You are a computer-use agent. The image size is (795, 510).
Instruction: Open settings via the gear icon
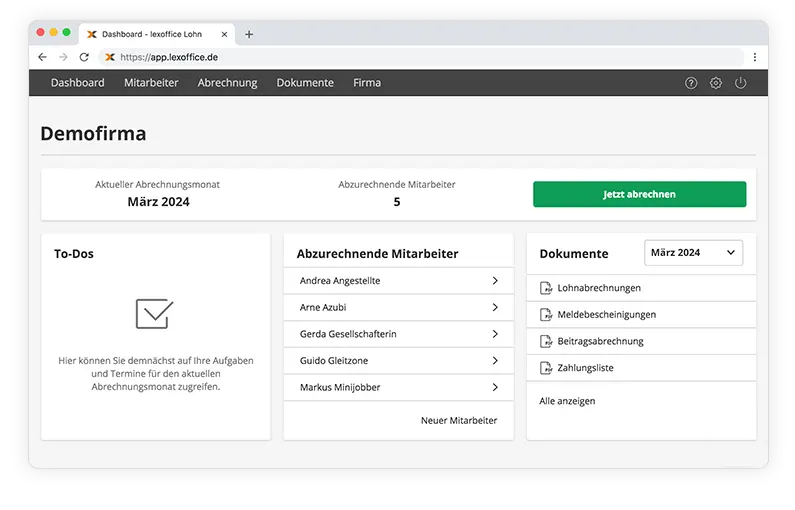(x=716, y=83)
